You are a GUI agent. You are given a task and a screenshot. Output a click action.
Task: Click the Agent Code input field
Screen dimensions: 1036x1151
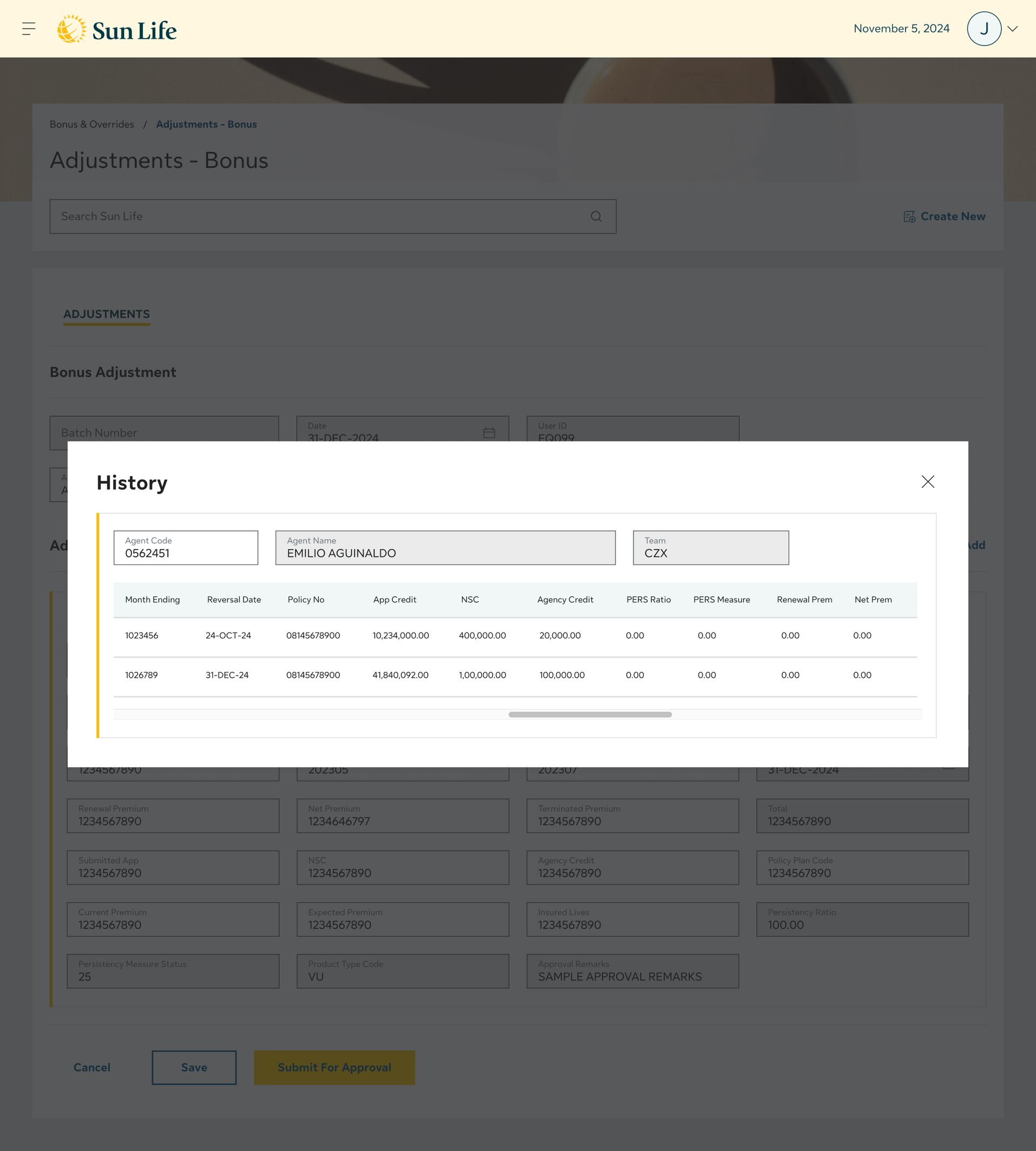[186, 548]
